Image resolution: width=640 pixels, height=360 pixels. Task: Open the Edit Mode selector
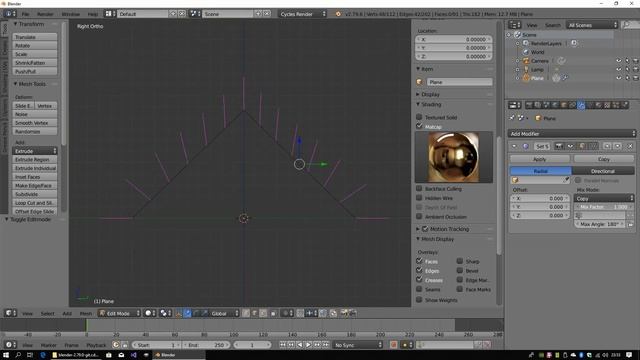click(x=119, y=313)
